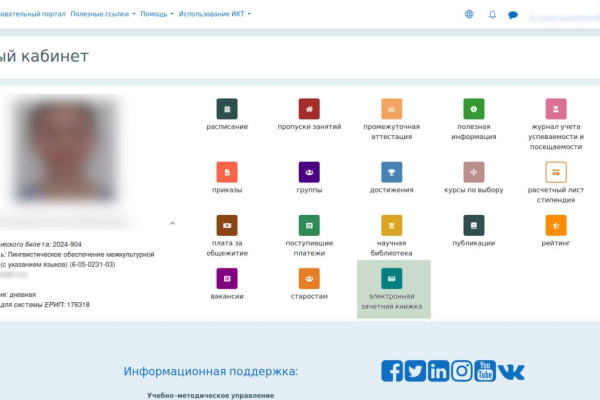Open the расписание (schedule) icon
The height and width of the screenshot is (400, 600).
[229, 109]
